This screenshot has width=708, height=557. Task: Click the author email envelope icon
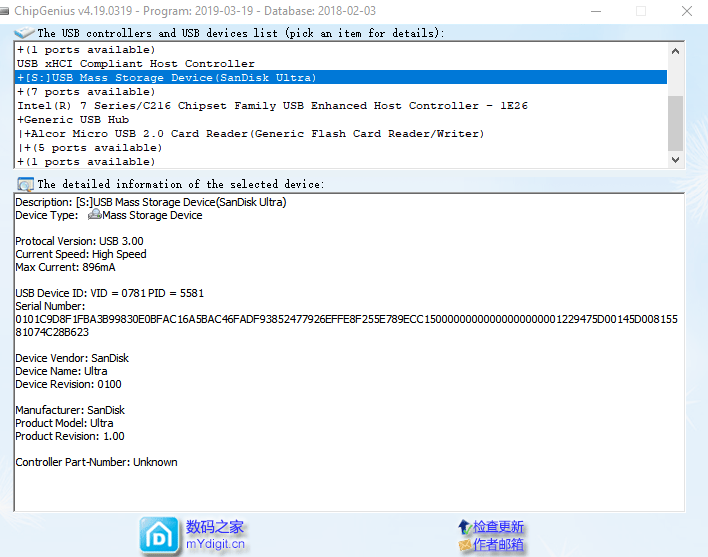tap(465, 545)
